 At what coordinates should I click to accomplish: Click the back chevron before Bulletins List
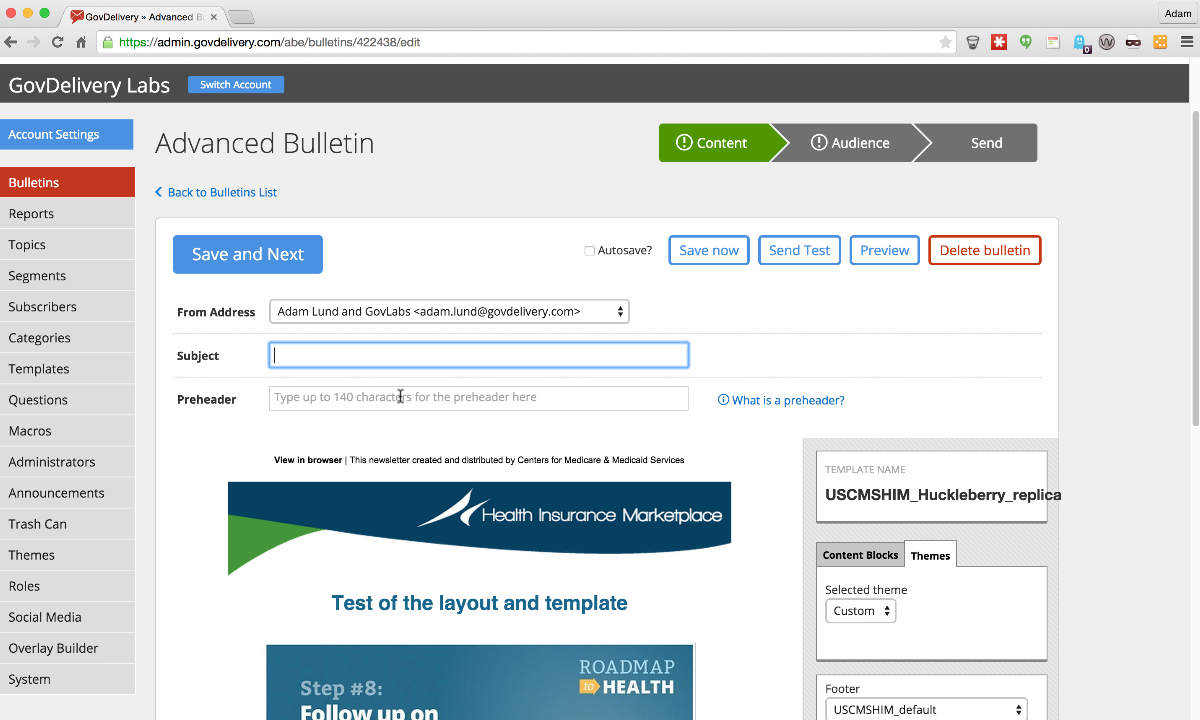click(159, 192)
